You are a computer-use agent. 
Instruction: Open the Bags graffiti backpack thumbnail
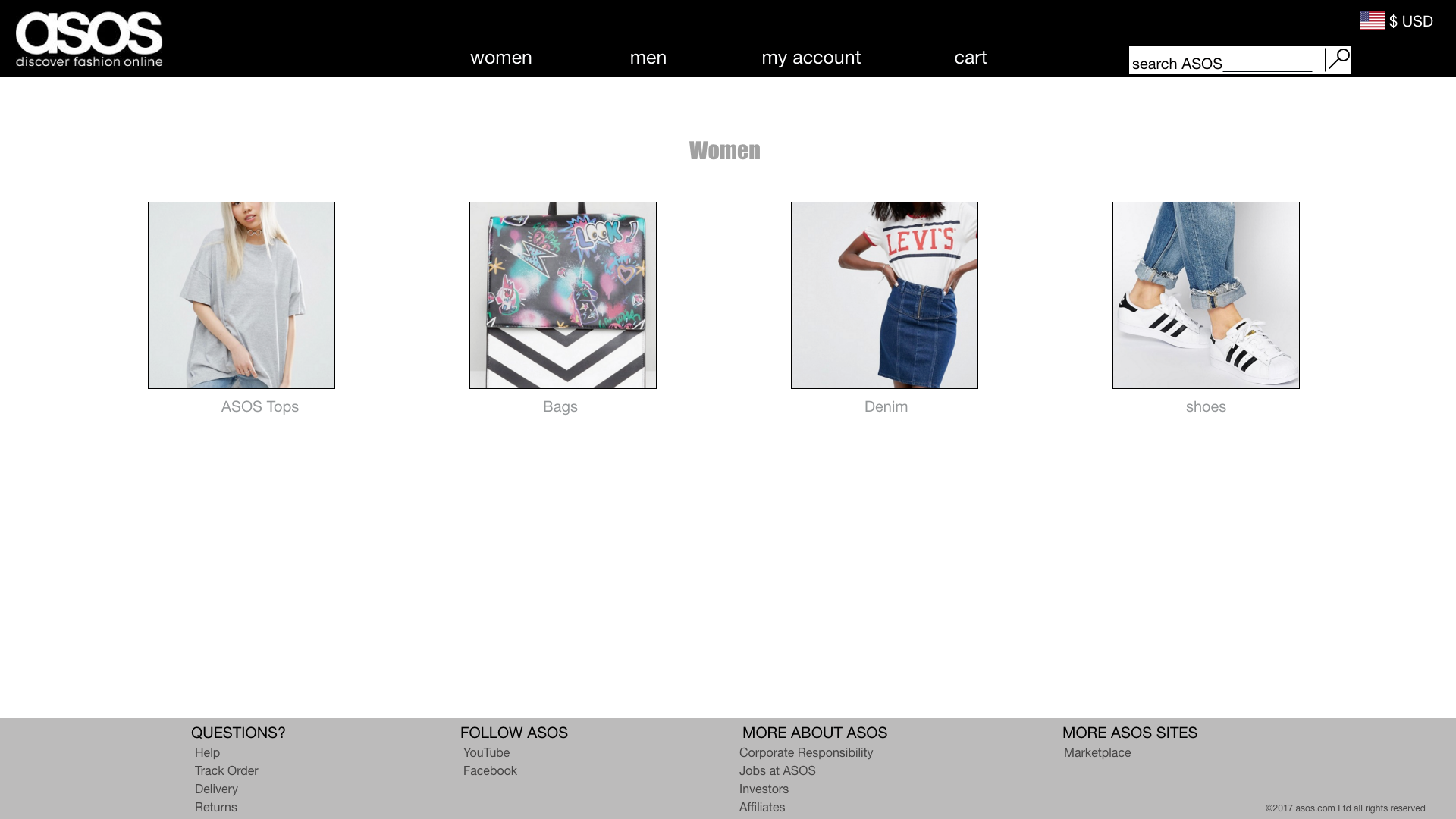tap(563, 295)
